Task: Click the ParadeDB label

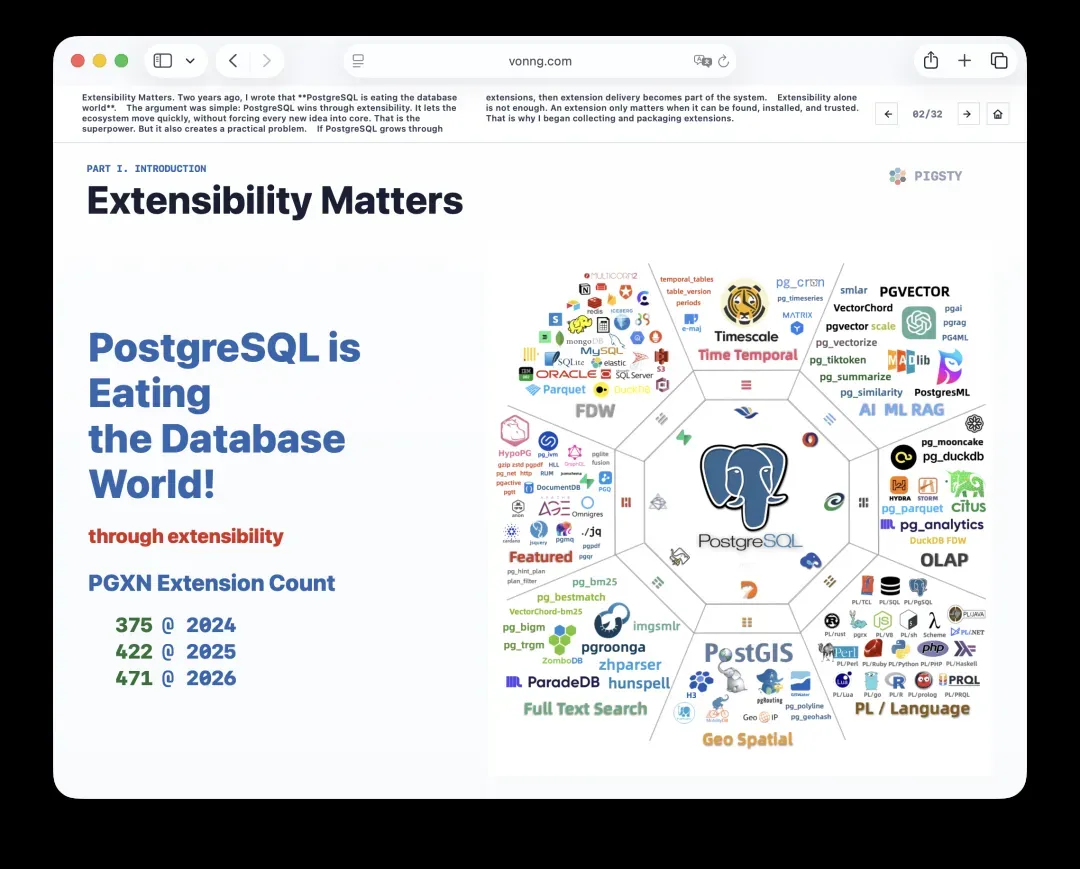Action: tap(563, 682)
